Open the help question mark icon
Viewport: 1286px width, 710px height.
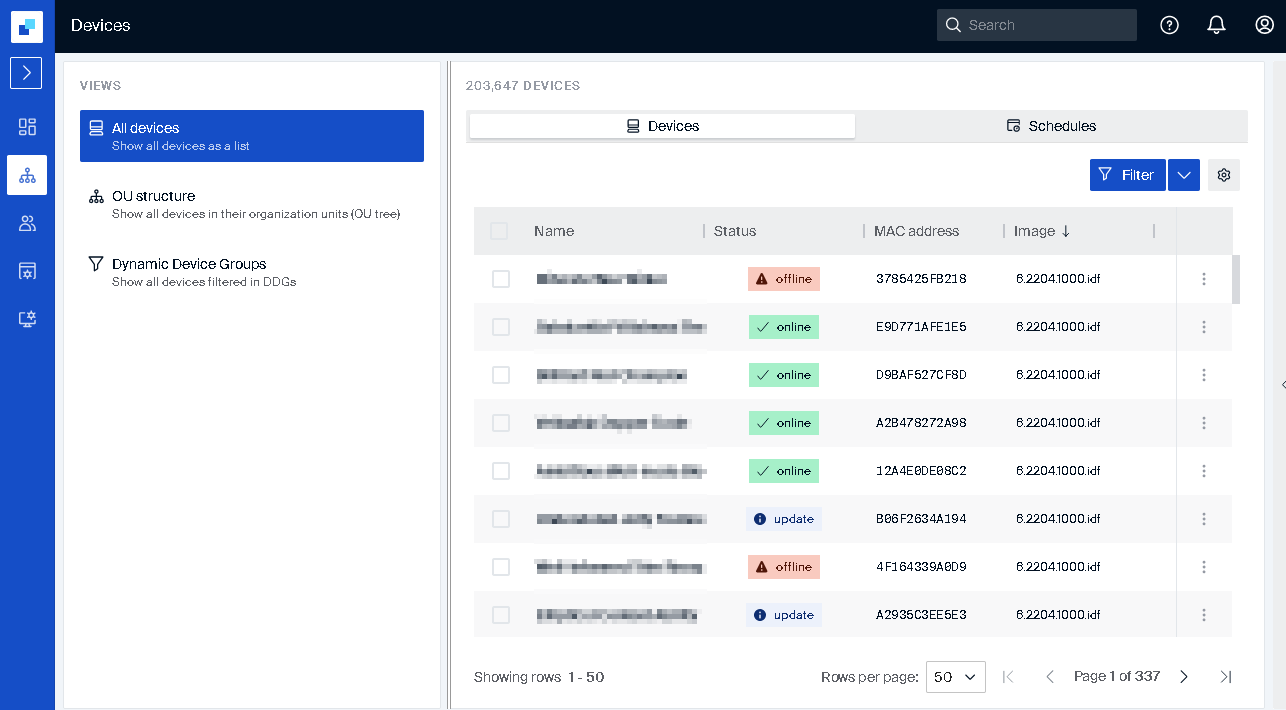1169,25
